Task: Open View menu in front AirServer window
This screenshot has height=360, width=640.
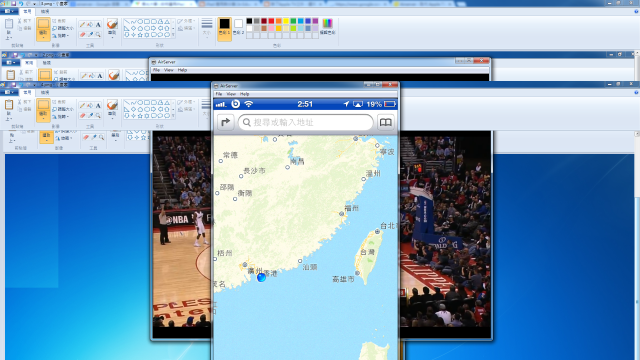Action: click(231, 94)
